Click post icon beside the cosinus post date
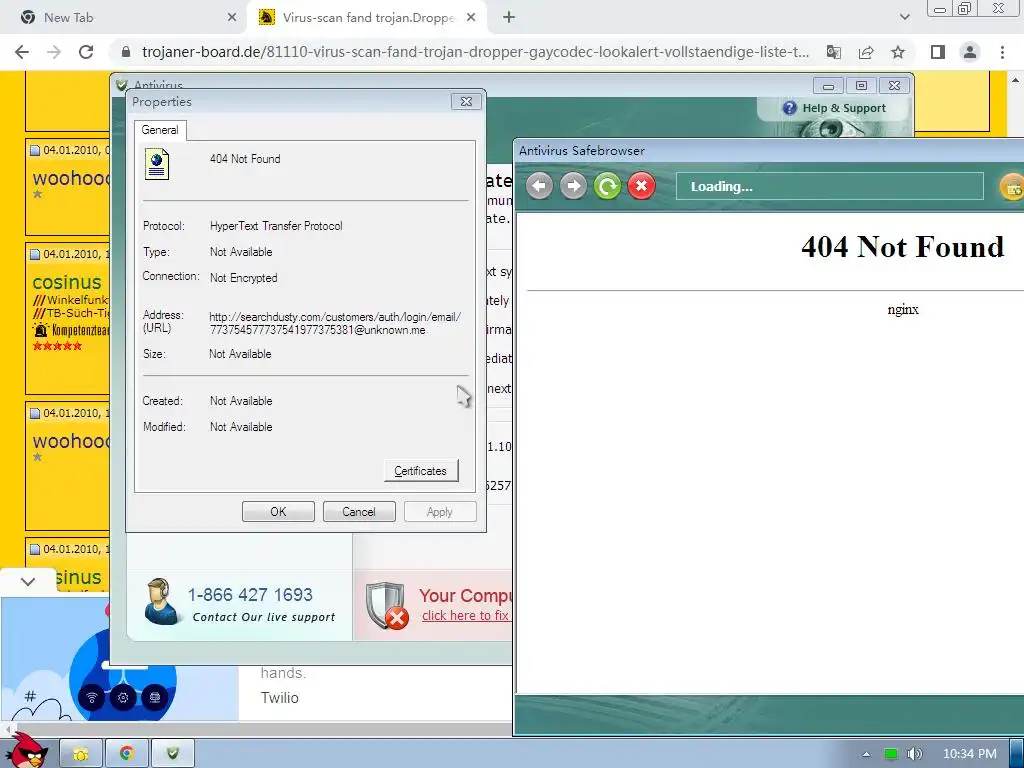 [x=36, y=255]
